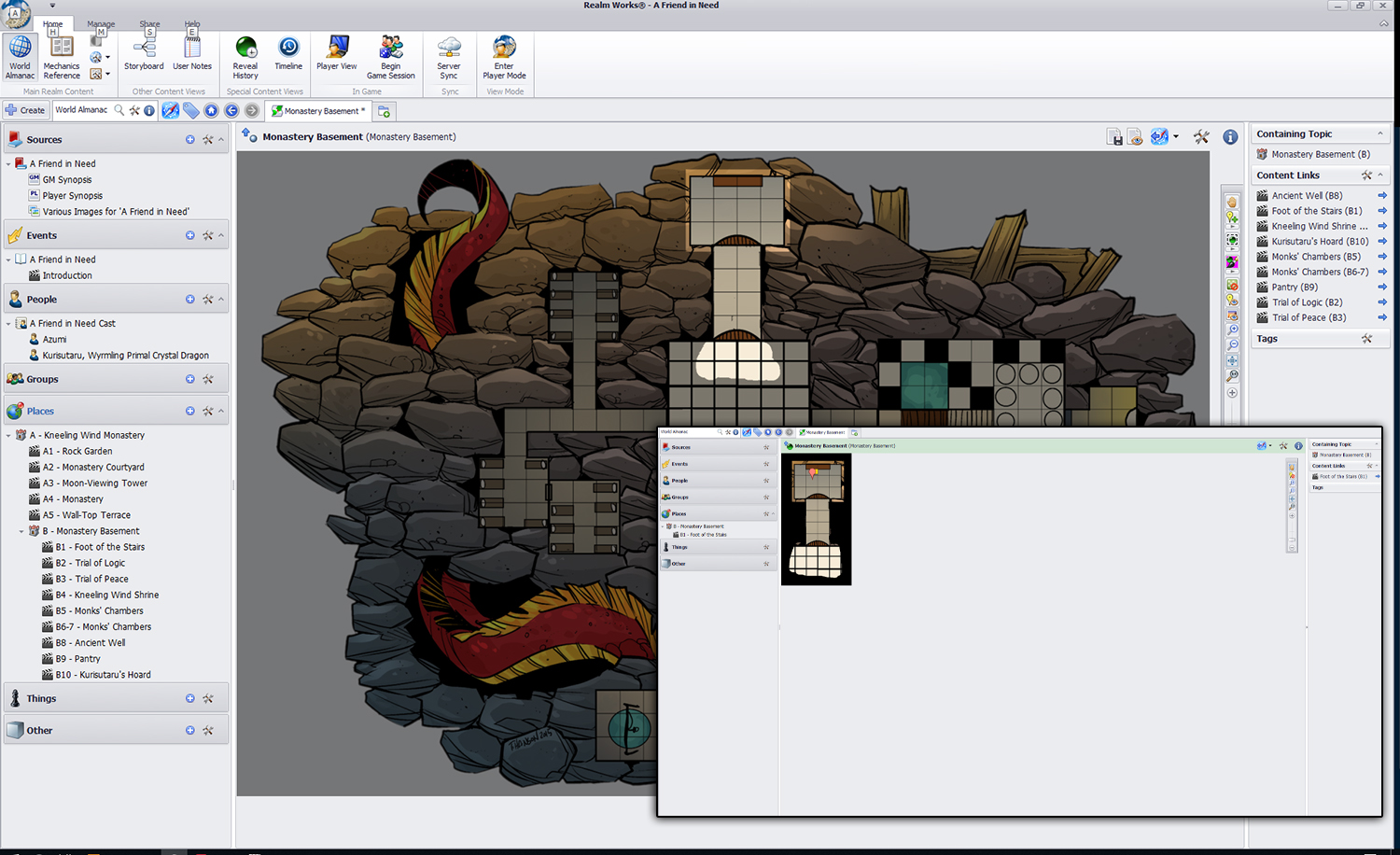
Task: Open the World Almanac view
Action: 20,58
